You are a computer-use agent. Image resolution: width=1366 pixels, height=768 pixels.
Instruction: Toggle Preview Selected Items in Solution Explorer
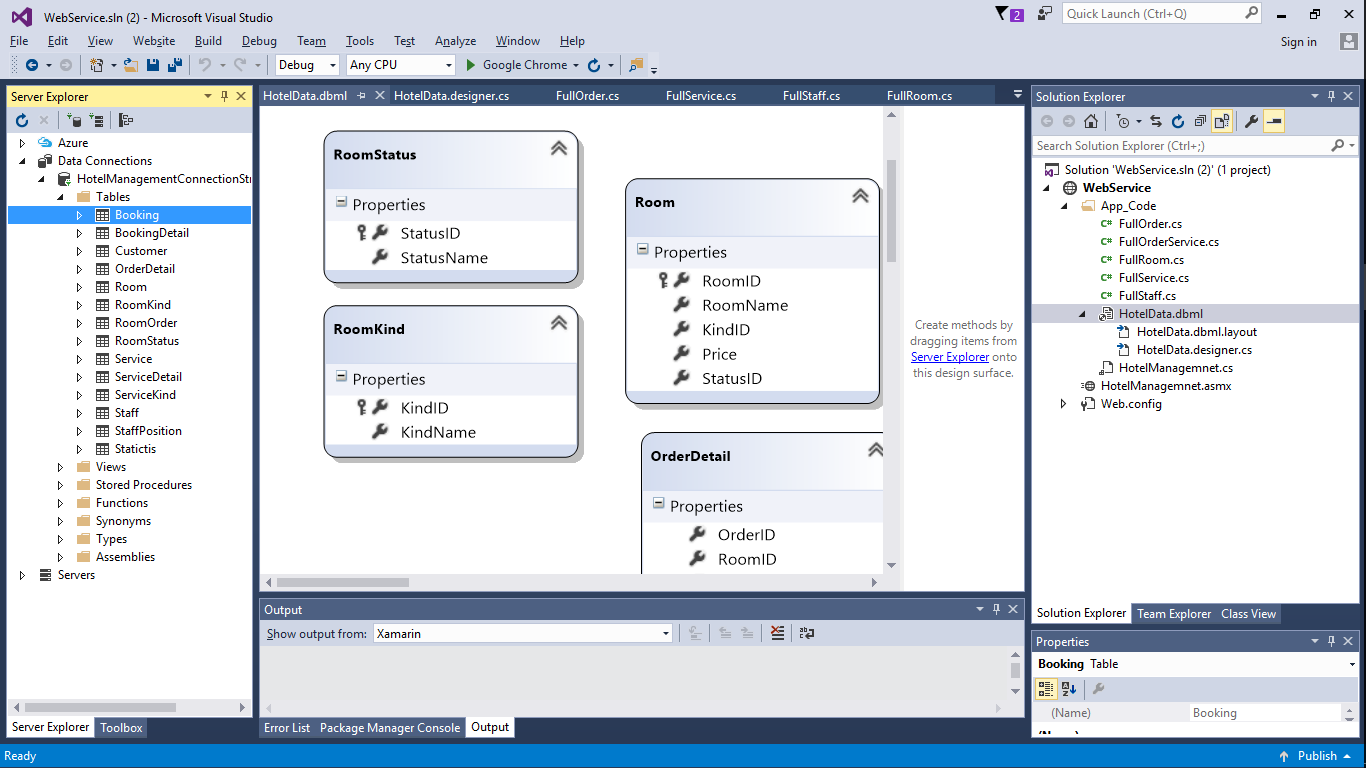click(1274, 121)
